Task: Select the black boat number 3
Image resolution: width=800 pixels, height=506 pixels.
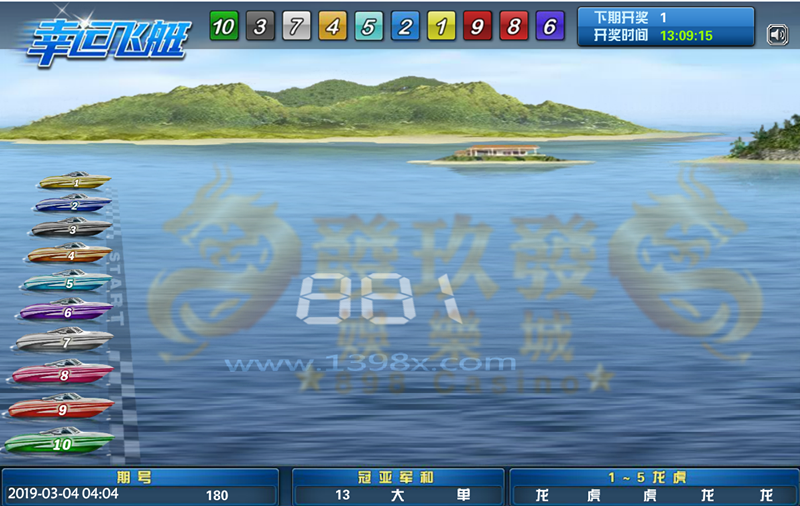Action: (70, 227)
